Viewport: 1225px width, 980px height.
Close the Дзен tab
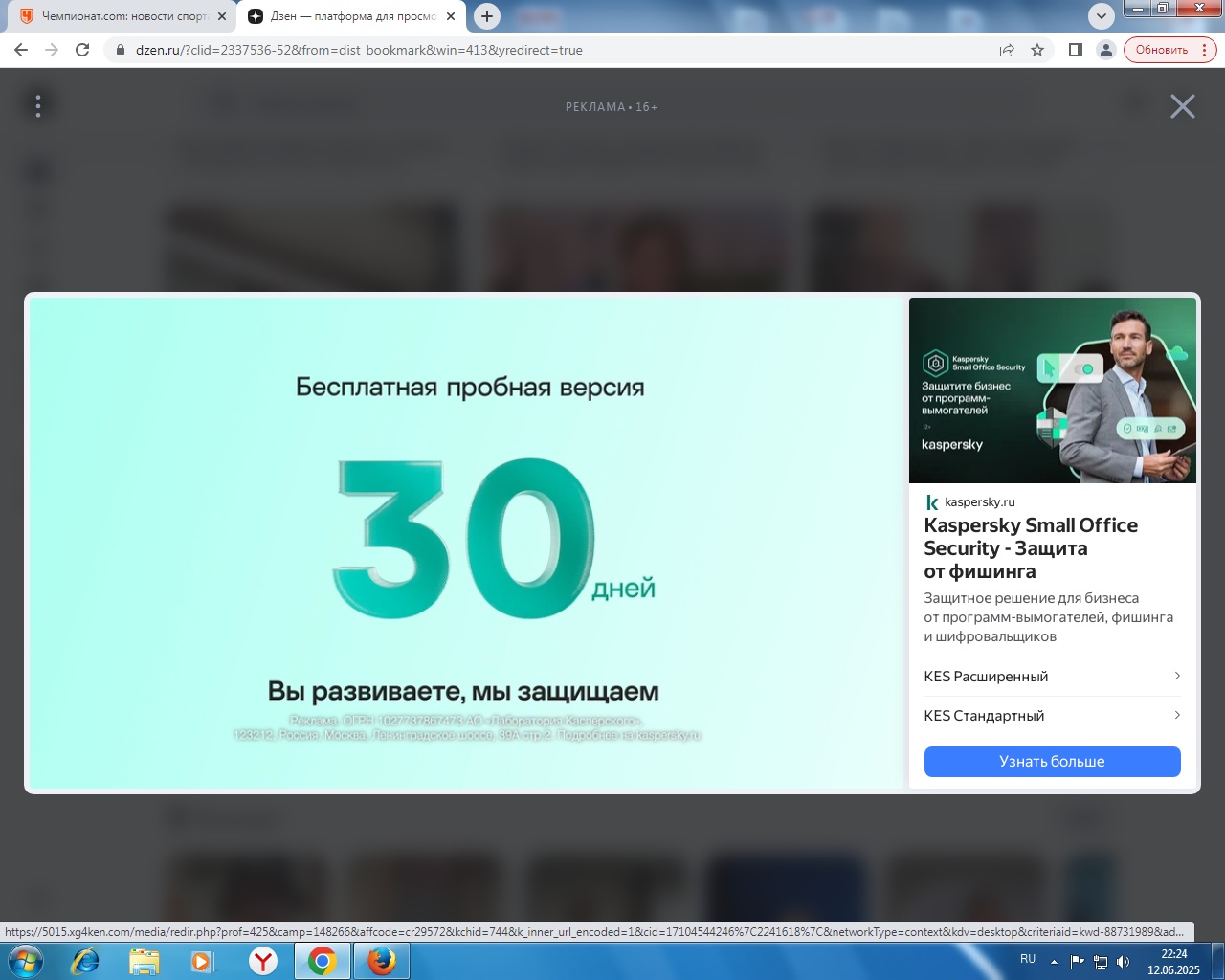click(451, 16)
